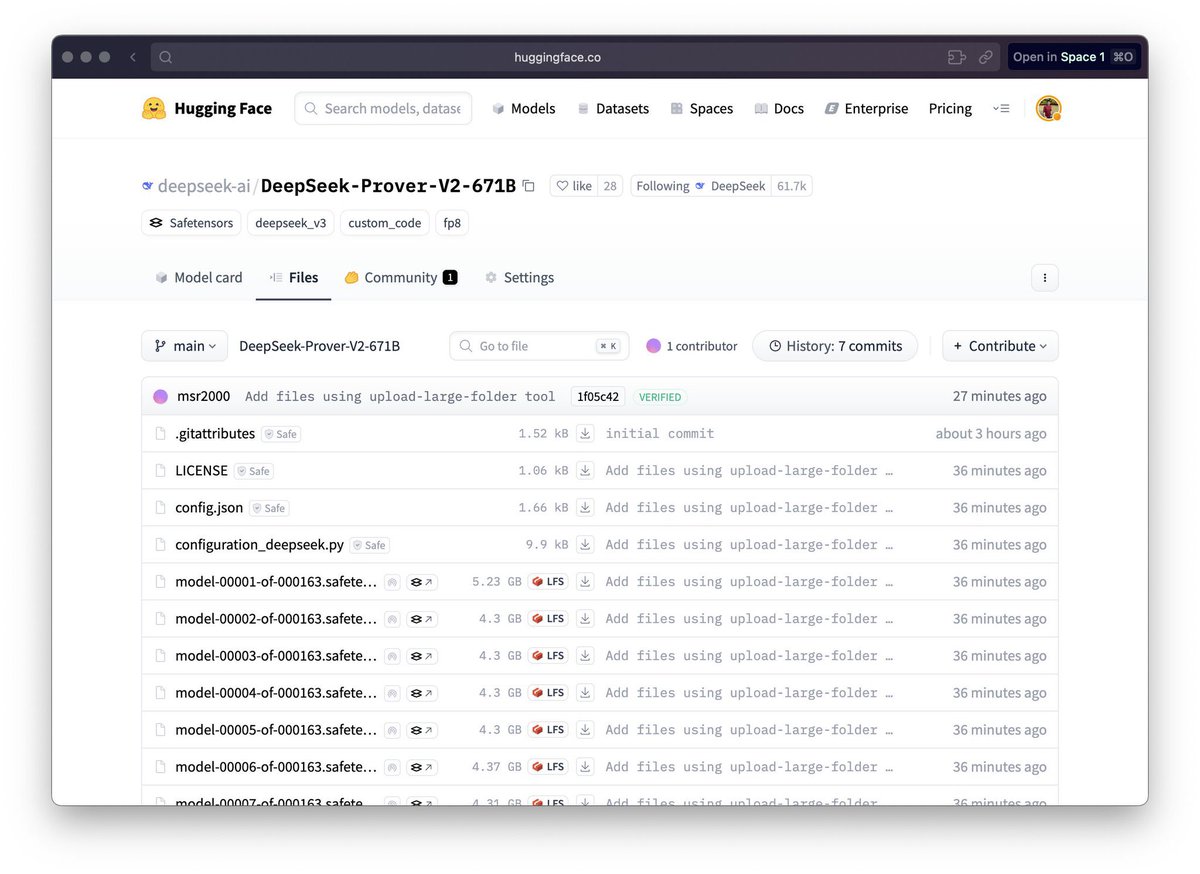The height and width of the screenshot is (874, 1200).
Task: Switch to the Community tab
Action: [x=400, y=277]
